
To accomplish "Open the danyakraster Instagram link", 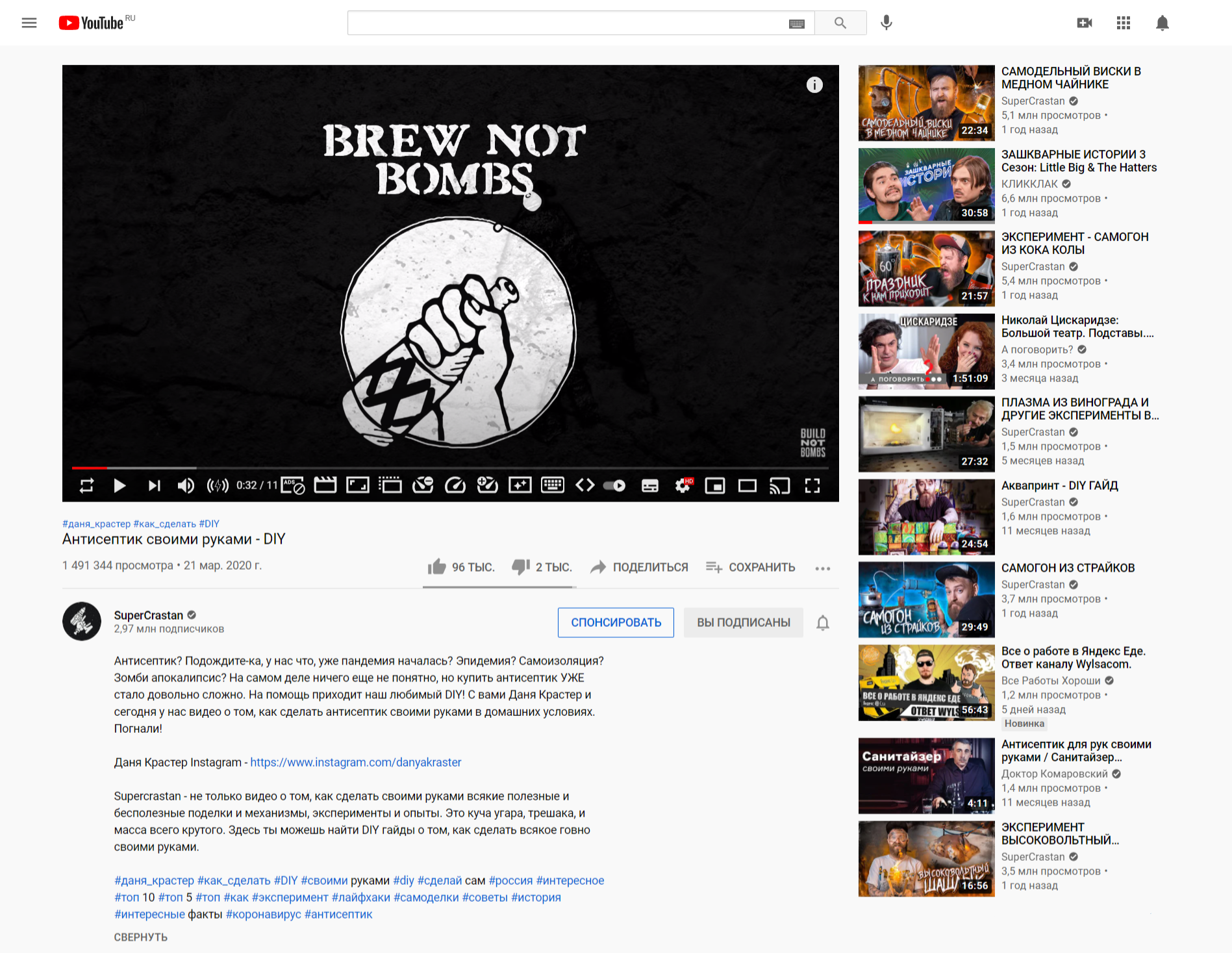I will point(356,762).
